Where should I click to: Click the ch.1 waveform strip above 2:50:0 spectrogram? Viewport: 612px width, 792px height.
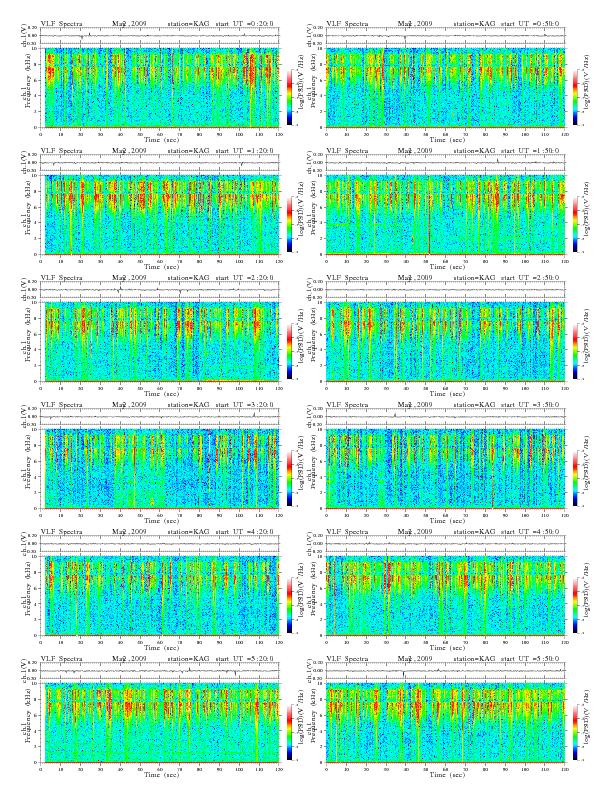[445, 290]
